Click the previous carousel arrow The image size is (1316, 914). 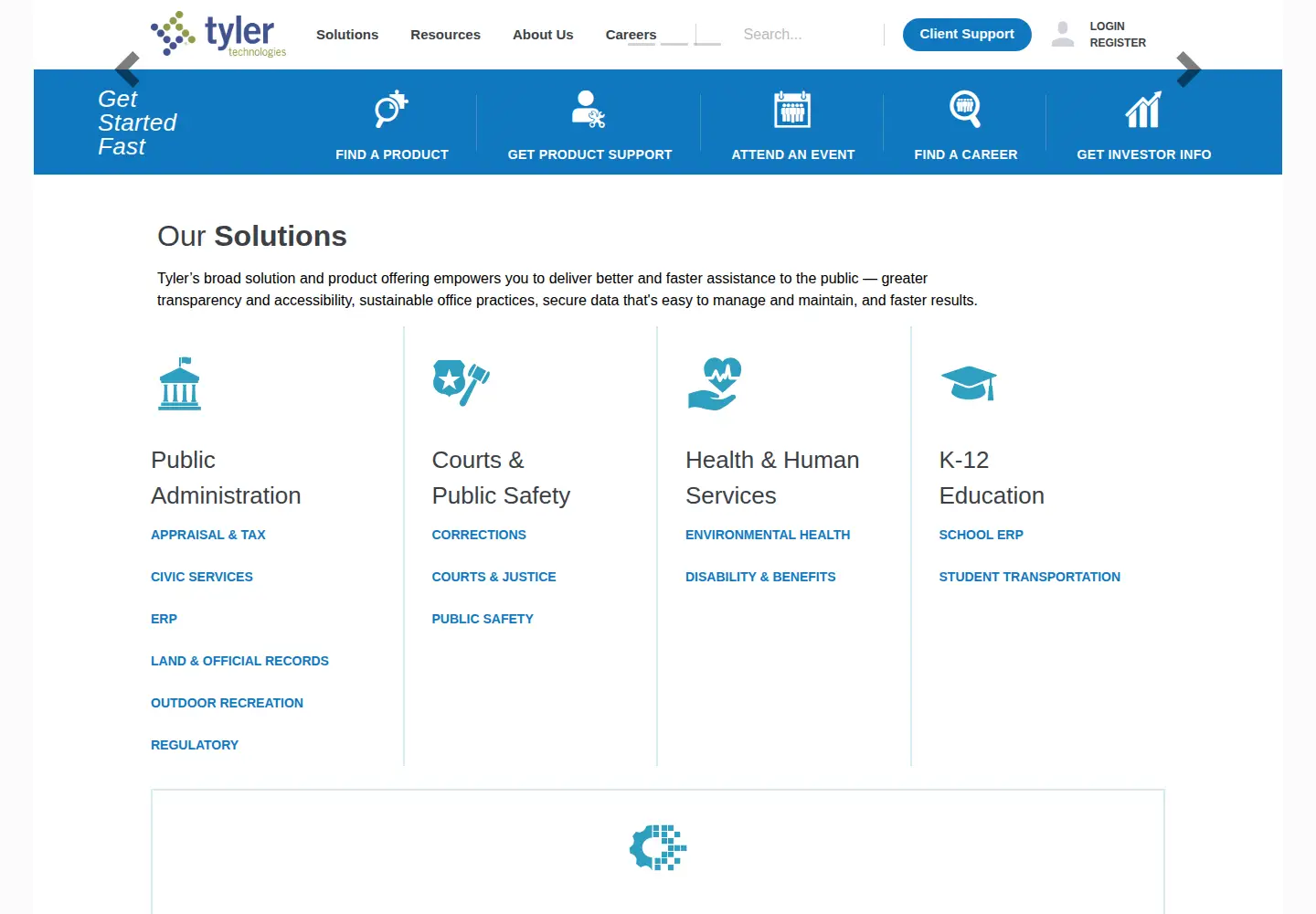(x=128, y=69)
